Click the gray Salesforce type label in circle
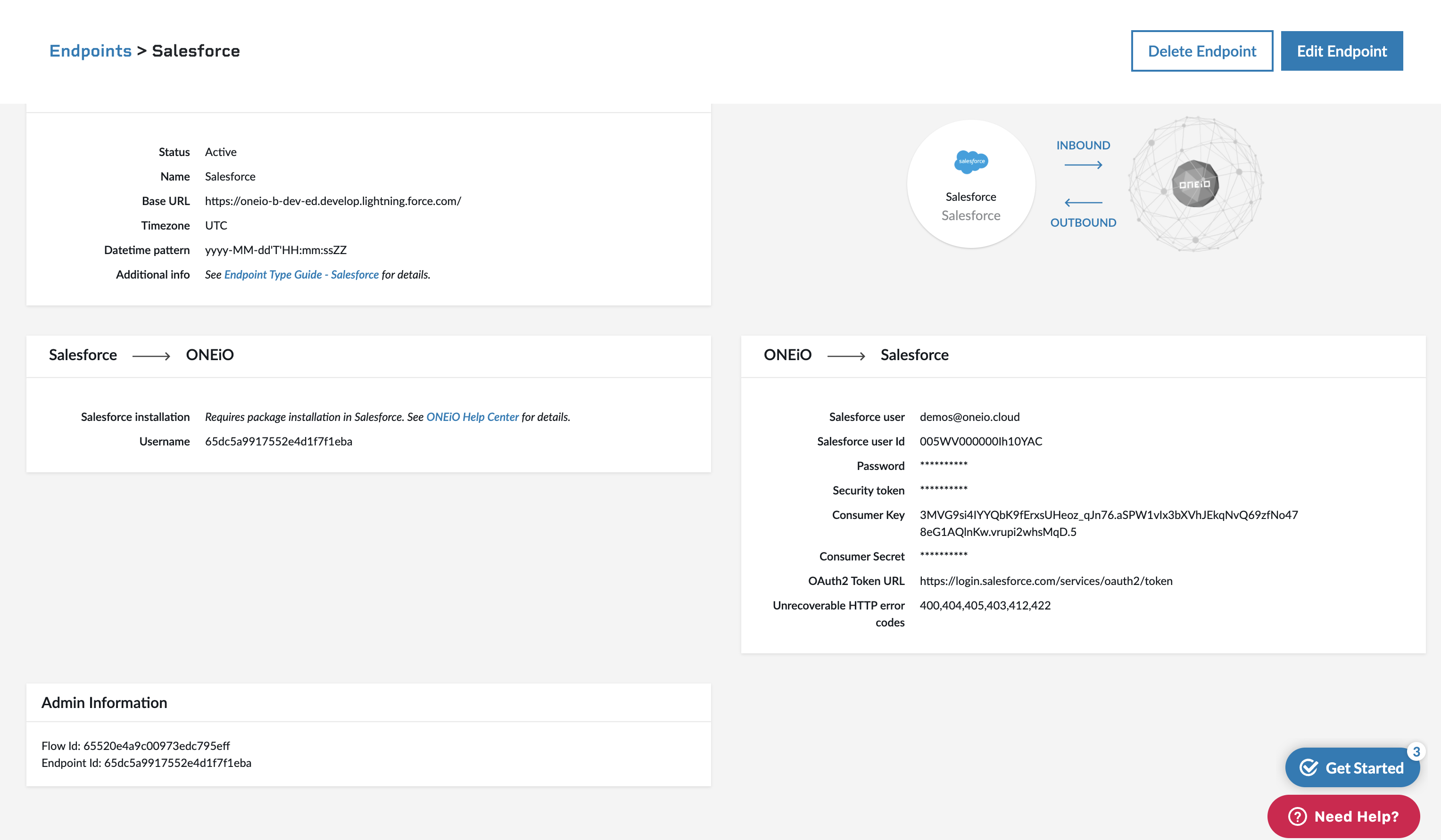Screen dimensions: 1441x840 click(971, 215)
